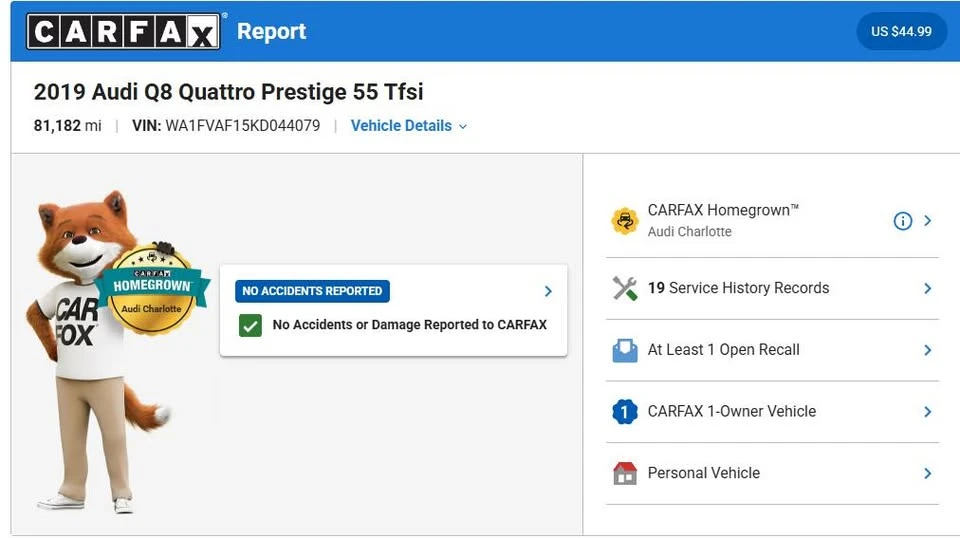Click the VIN number WA1FVAF15KD044079

[242, 125]
